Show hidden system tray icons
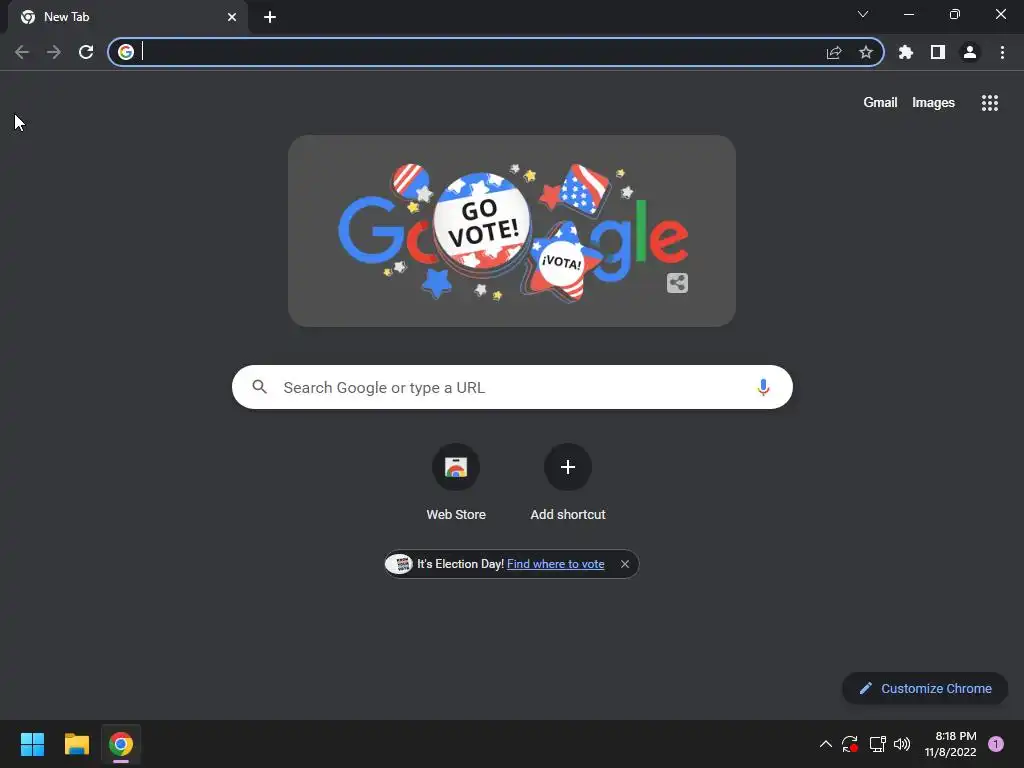 pyautogui.click(x=825, y=744)
